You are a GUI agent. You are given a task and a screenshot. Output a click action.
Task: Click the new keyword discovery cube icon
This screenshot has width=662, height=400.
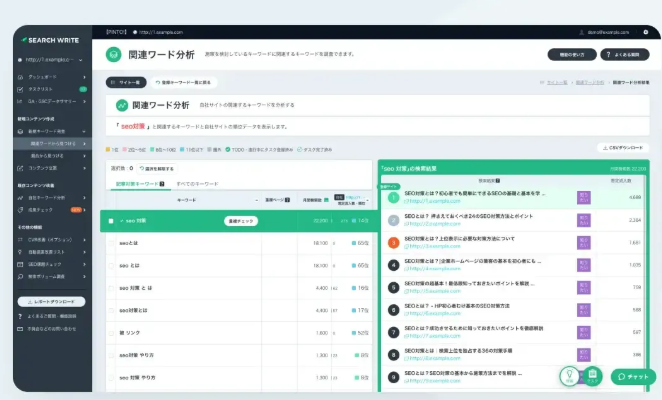coord(20,131)
